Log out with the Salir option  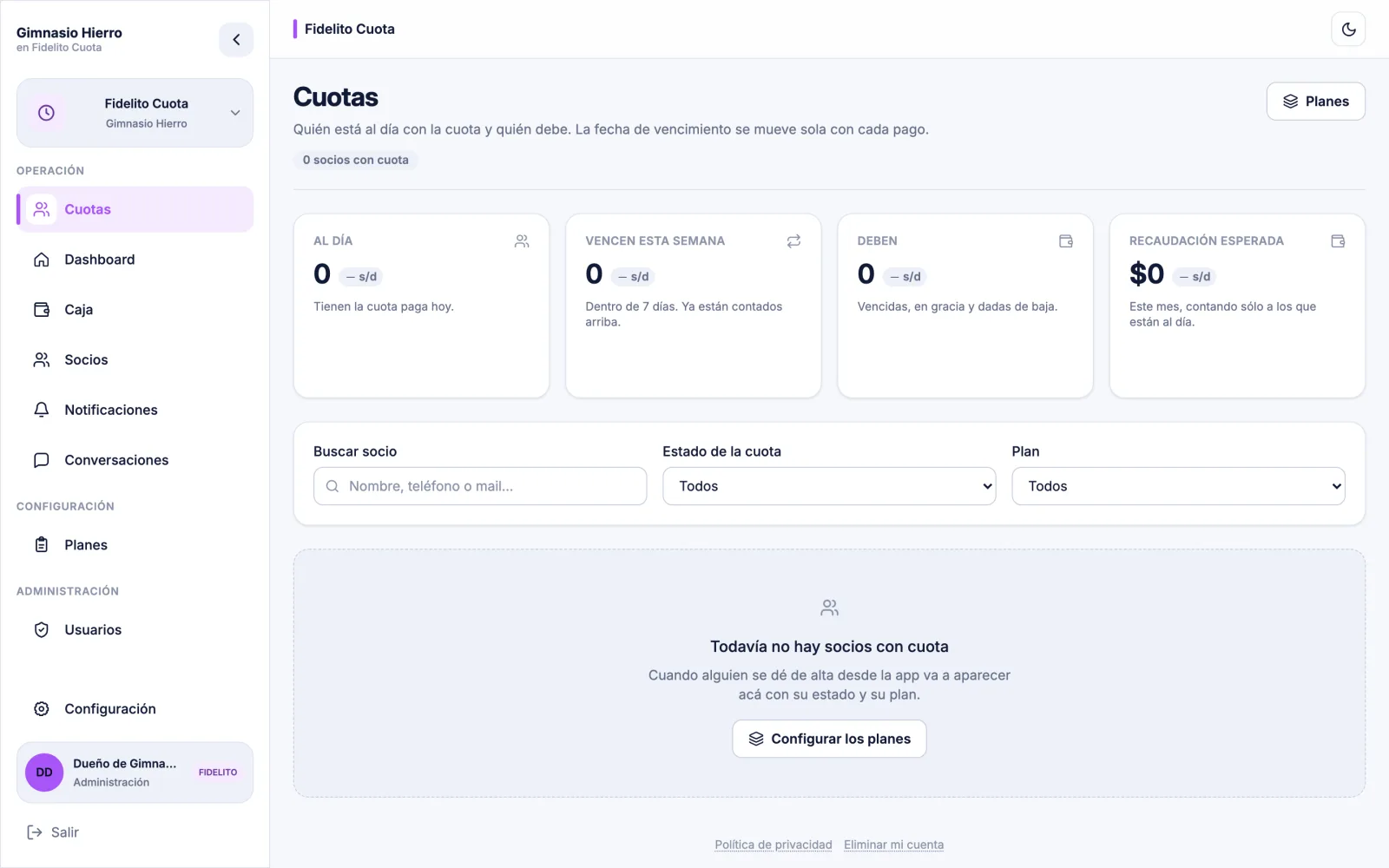(53, 832)
